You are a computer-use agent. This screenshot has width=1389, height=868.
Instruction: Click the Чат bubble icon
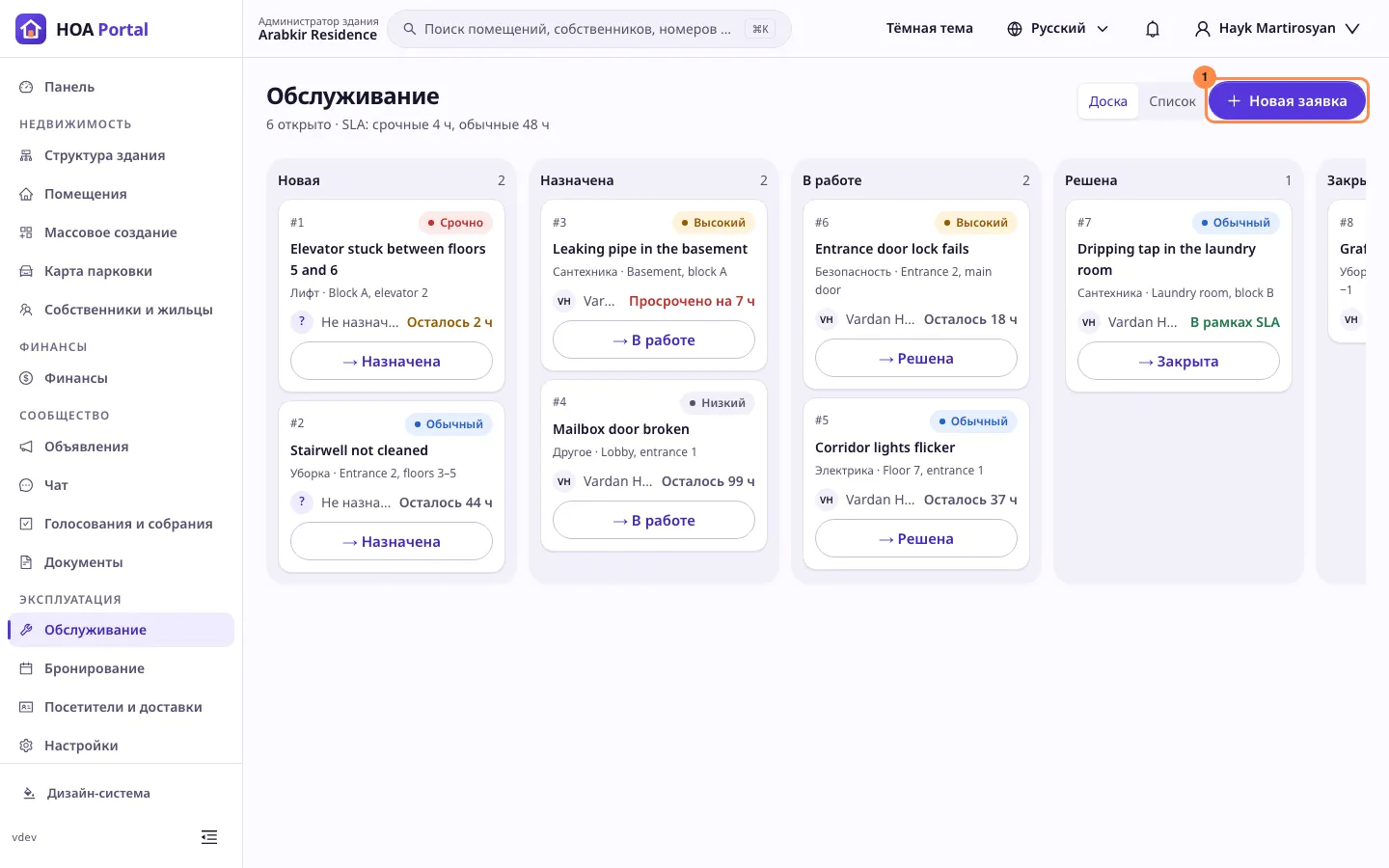tap(26, 485)
